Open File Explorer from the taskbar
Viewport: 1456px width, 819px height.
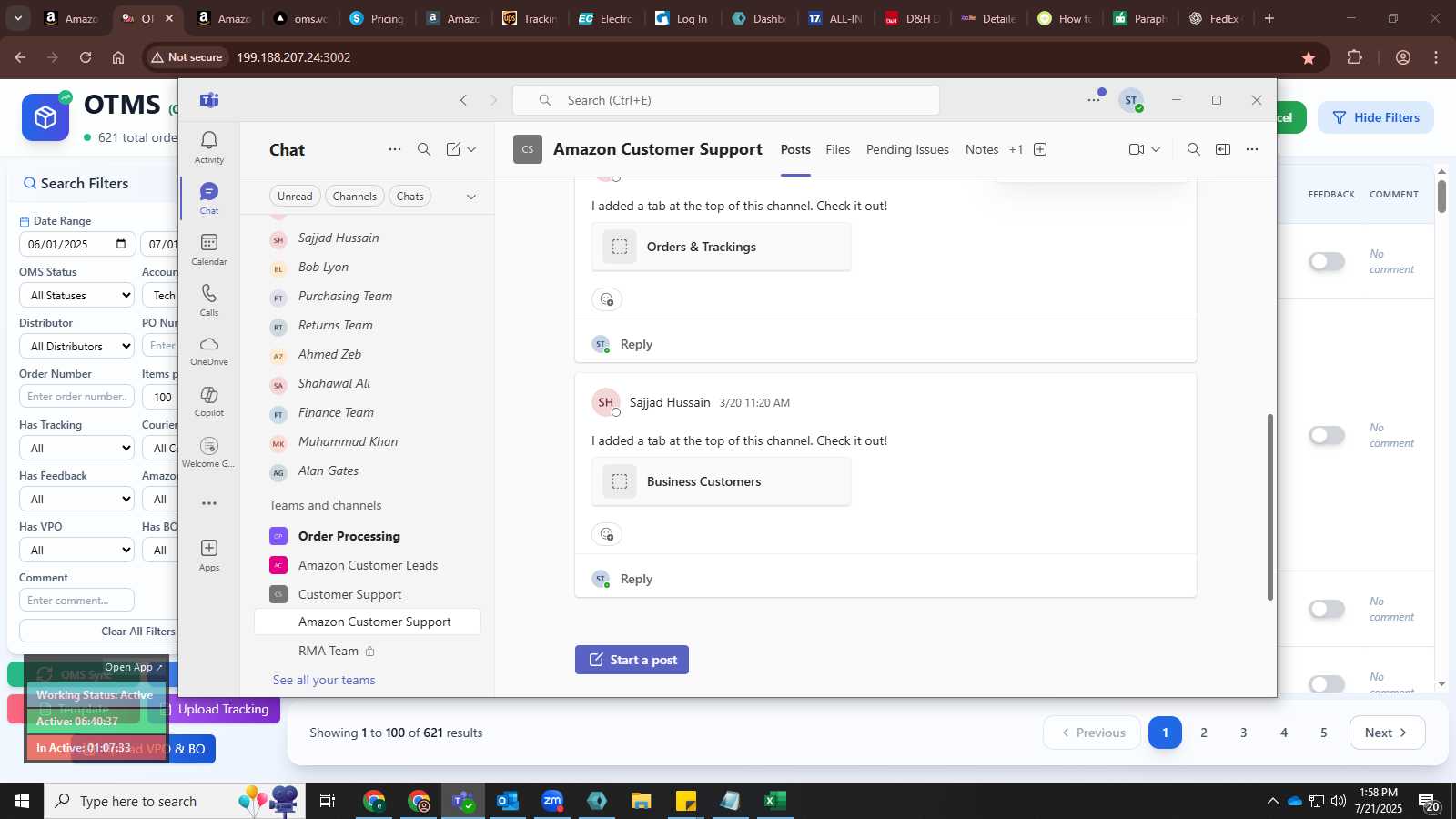click(x=642, y=801)
